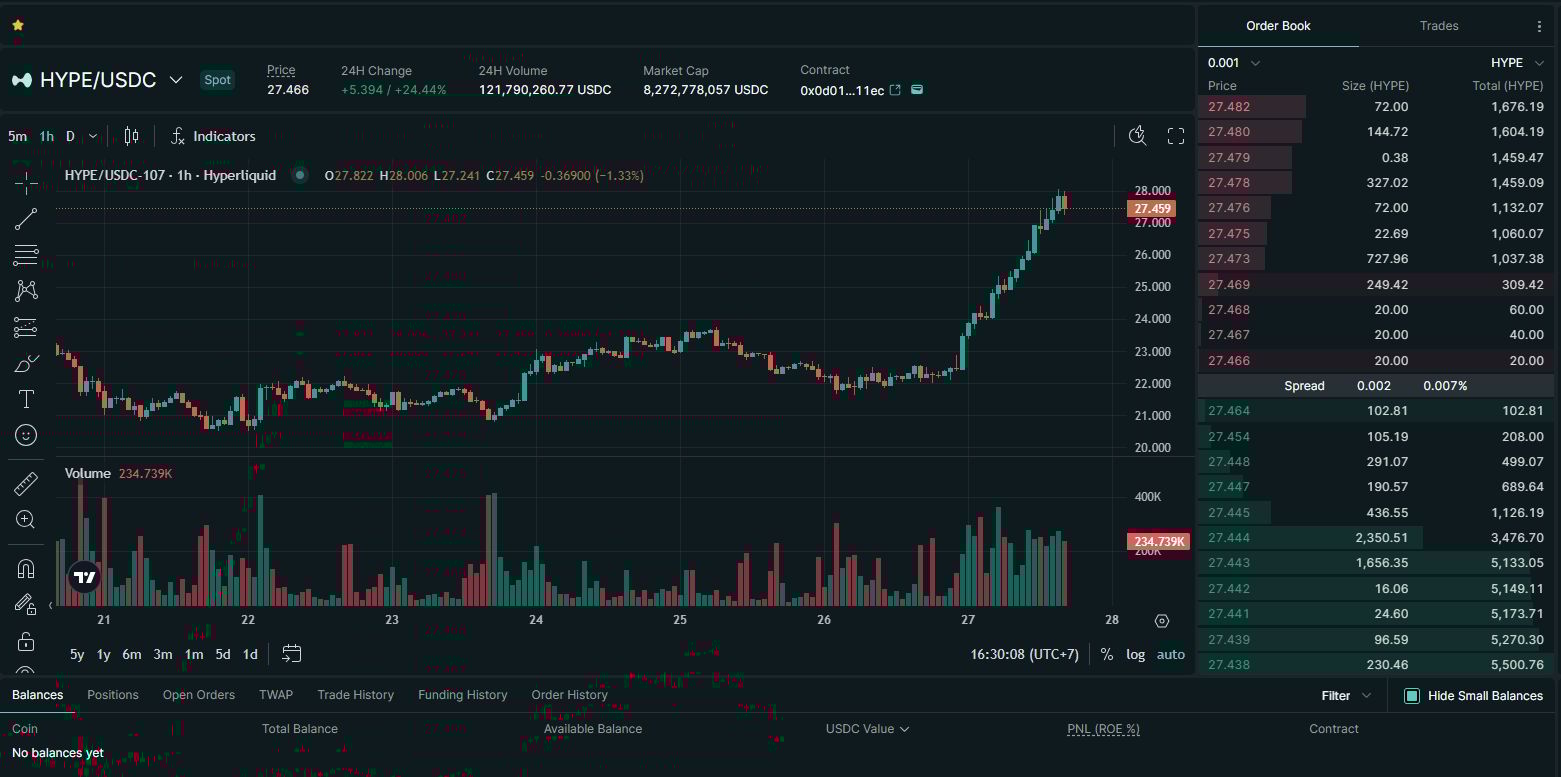Select the 1h chart interval

coord(45,135)
